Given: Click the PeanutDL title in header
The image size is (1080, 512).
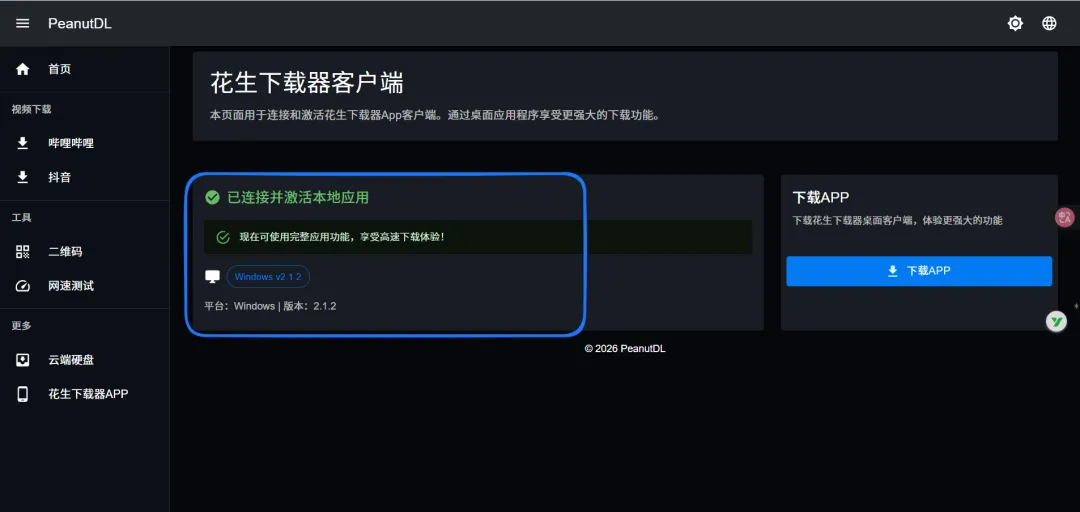Looking at the screenshot, I should [x=80, y=23].
